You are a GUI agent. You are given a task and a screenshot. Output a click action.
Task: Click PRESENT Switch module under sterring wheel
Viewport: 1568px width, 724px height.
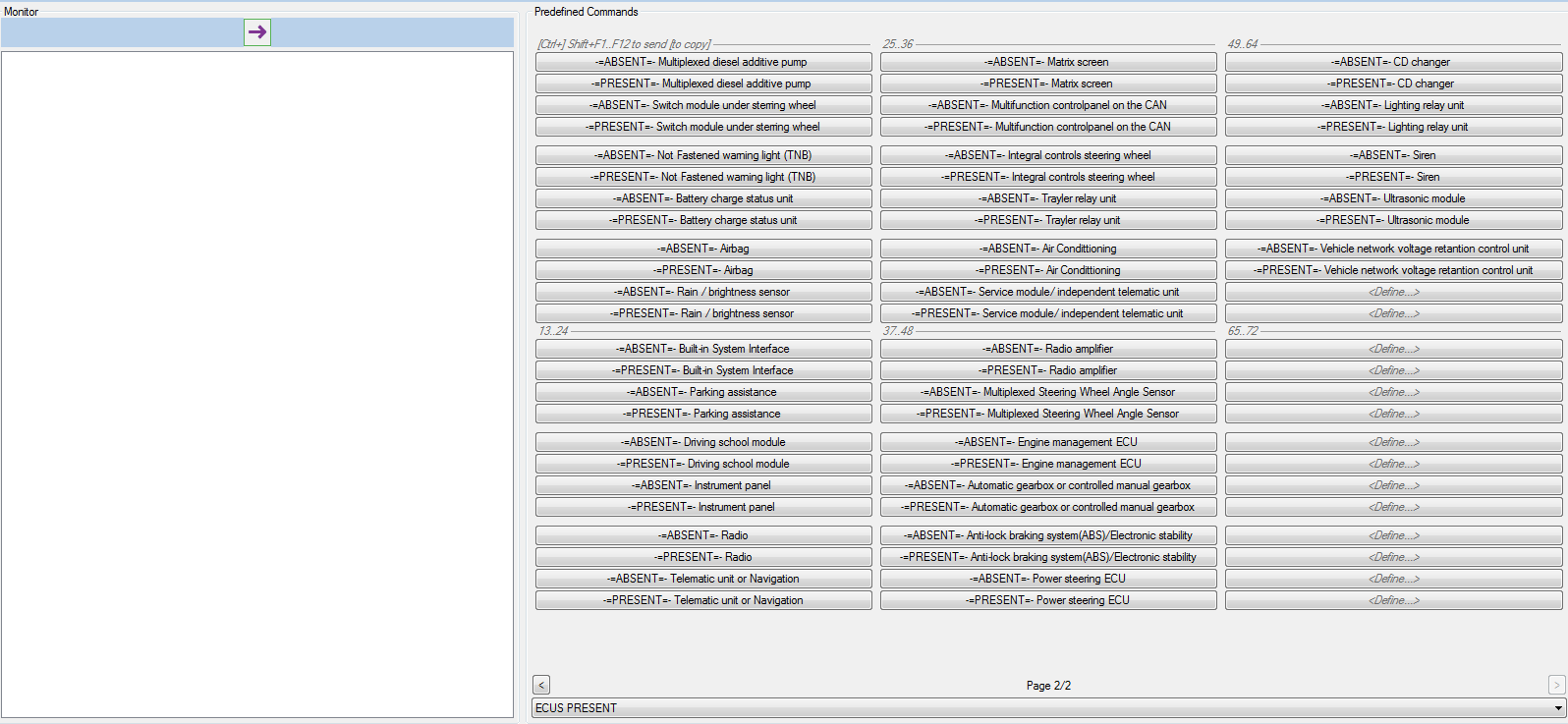[x=703, y=127]
